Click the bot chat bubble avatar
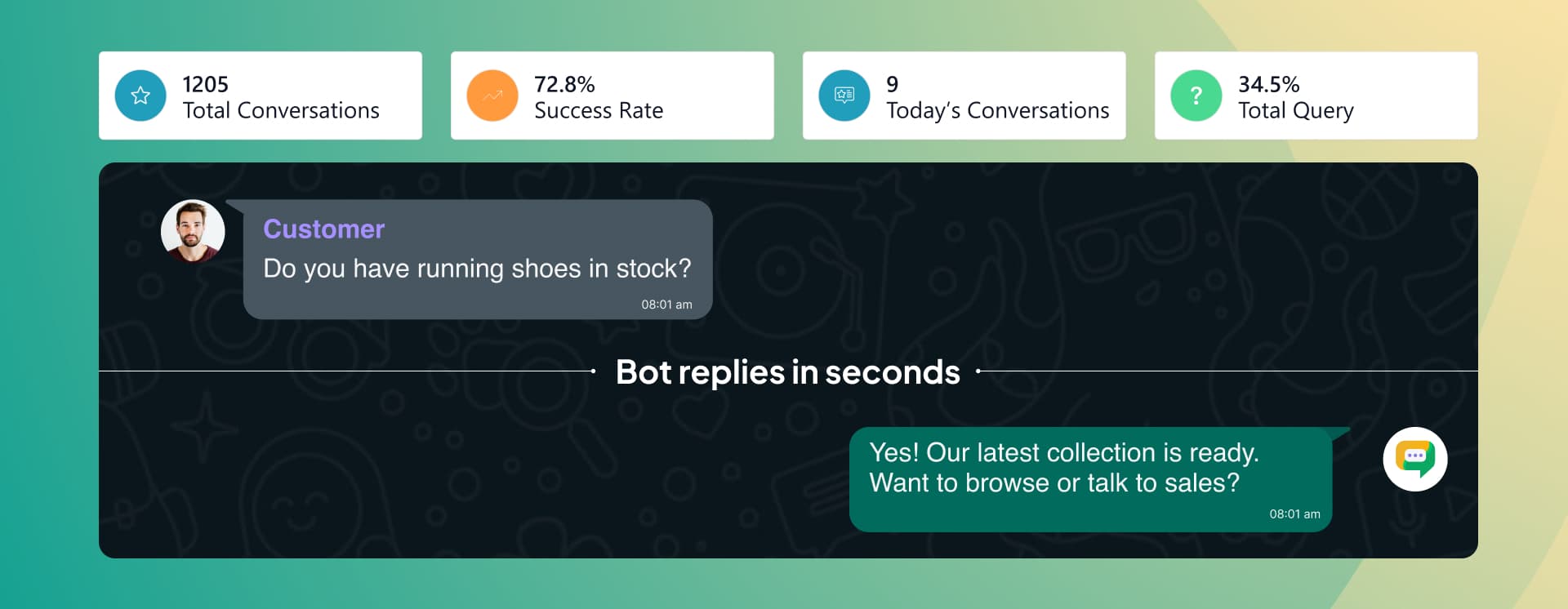Image resolution: width=1568 pixels, height=609 pixels. click(1415, 459)
